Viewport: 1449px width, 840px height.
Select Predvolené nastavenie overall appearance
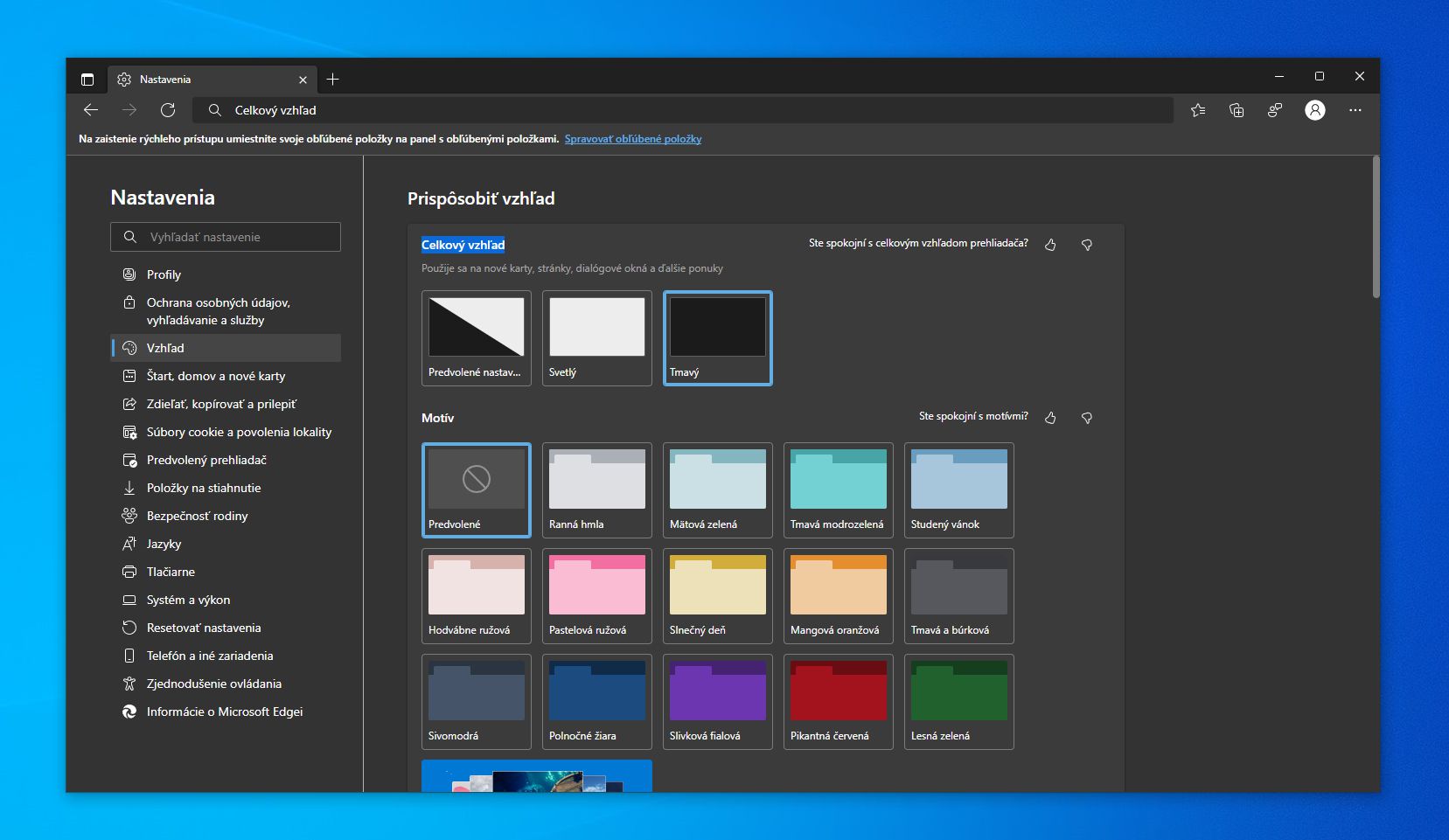[x=477, y=338]
